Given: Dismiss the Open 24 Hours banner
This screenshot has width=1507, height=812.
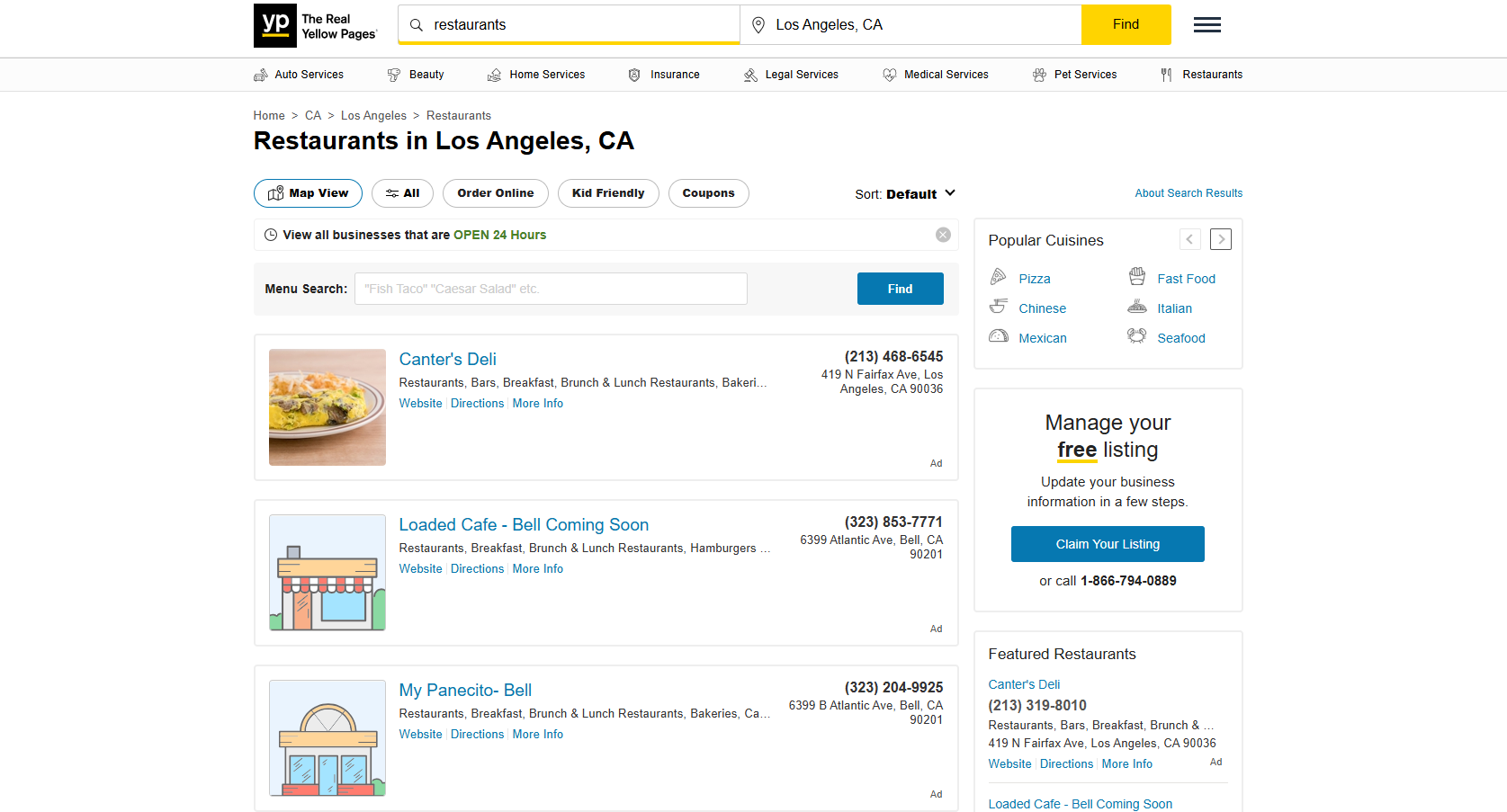Looking at the screenshot, I should [x=943, y=235].
